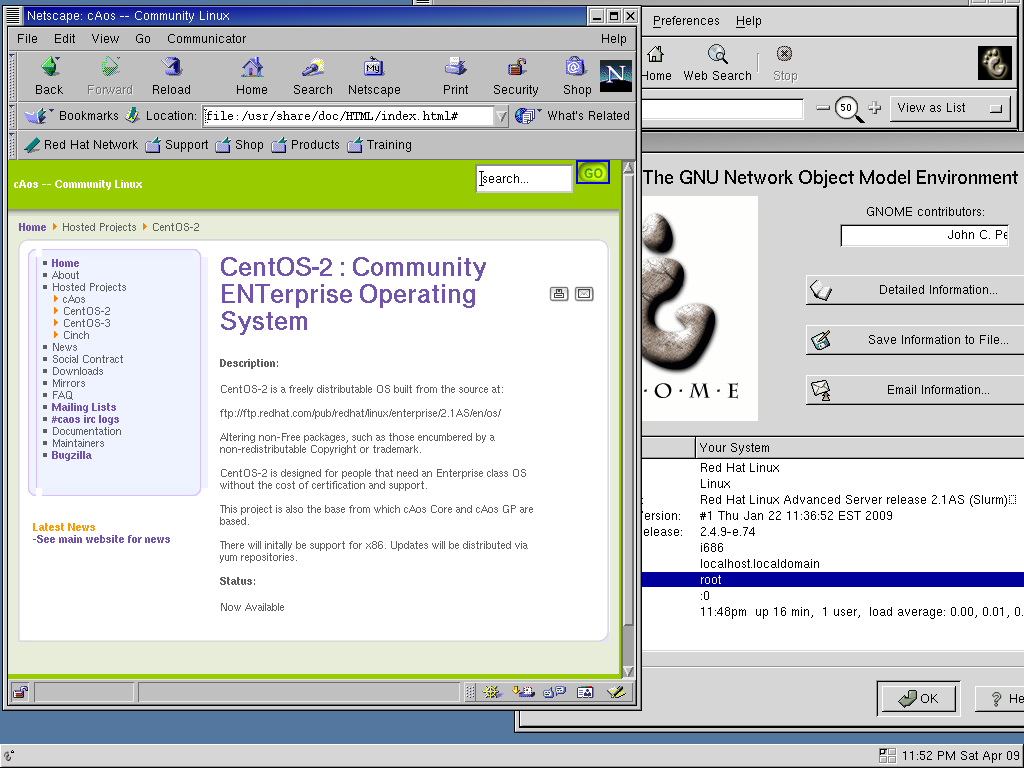Zoom out with the minus icon
The image size is (1024, 768).
click(823, 108)
